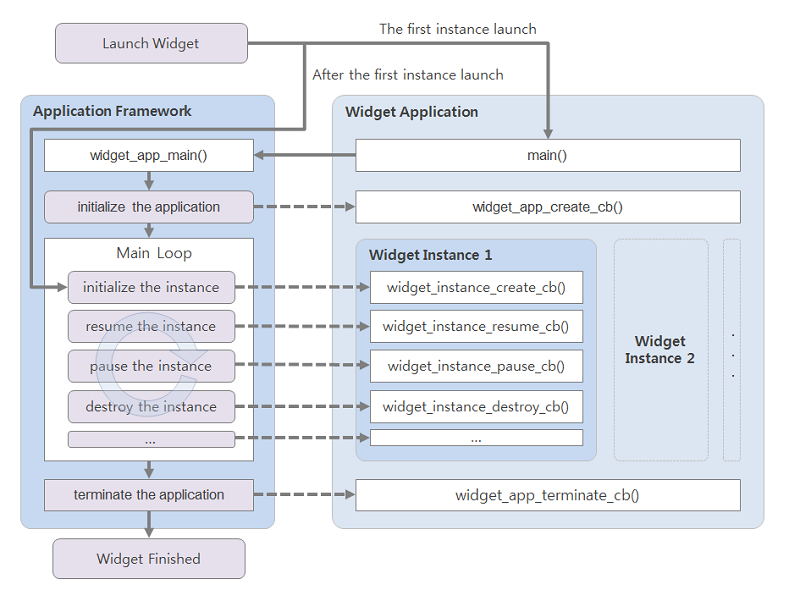Collapse the narrow dotted panel beside Widget Instance 2
The width and height of the screenshot is (800, 601).
point(732,350)
